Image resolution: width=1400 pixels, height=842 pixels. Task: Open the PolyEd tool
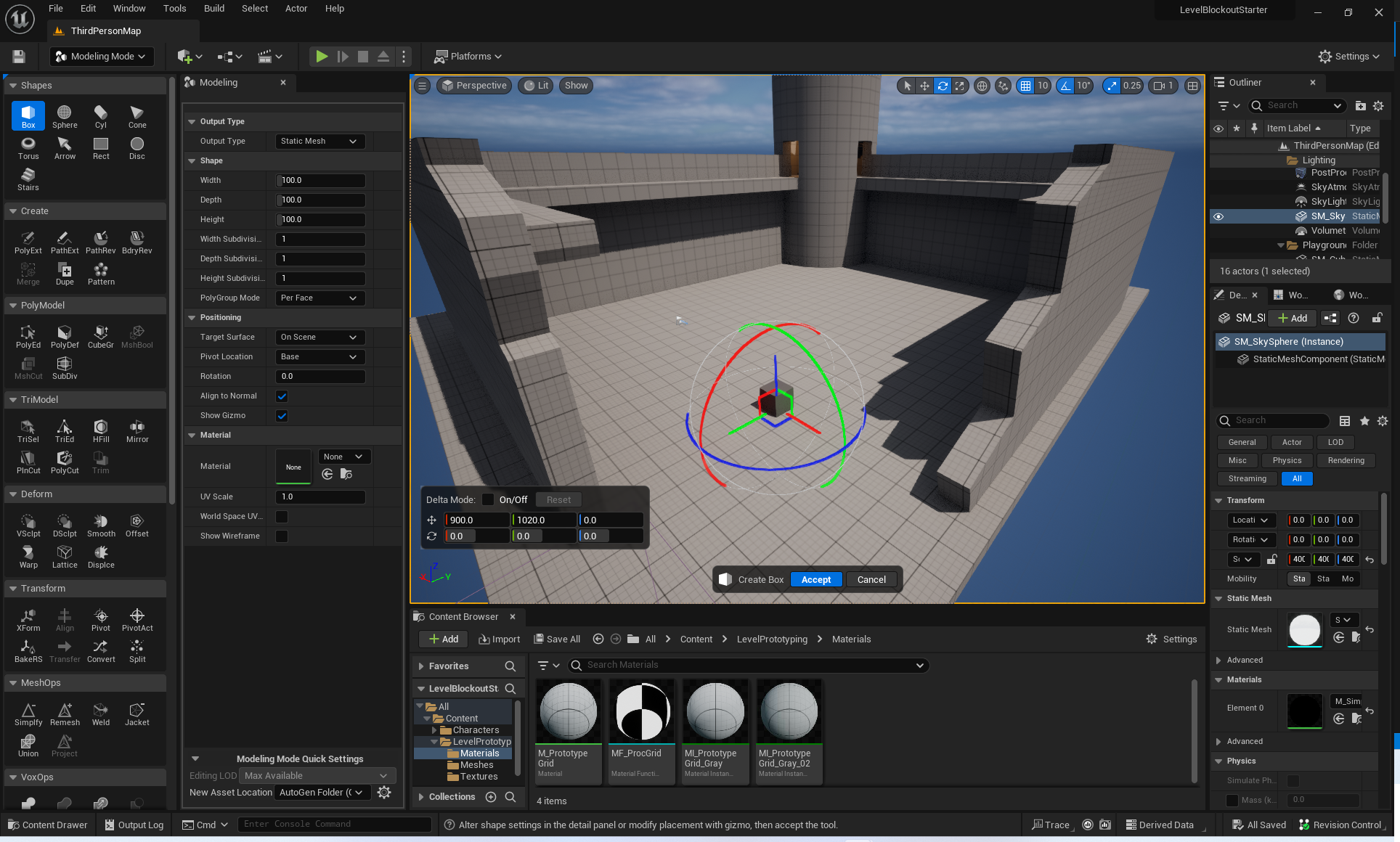(28, 336)
